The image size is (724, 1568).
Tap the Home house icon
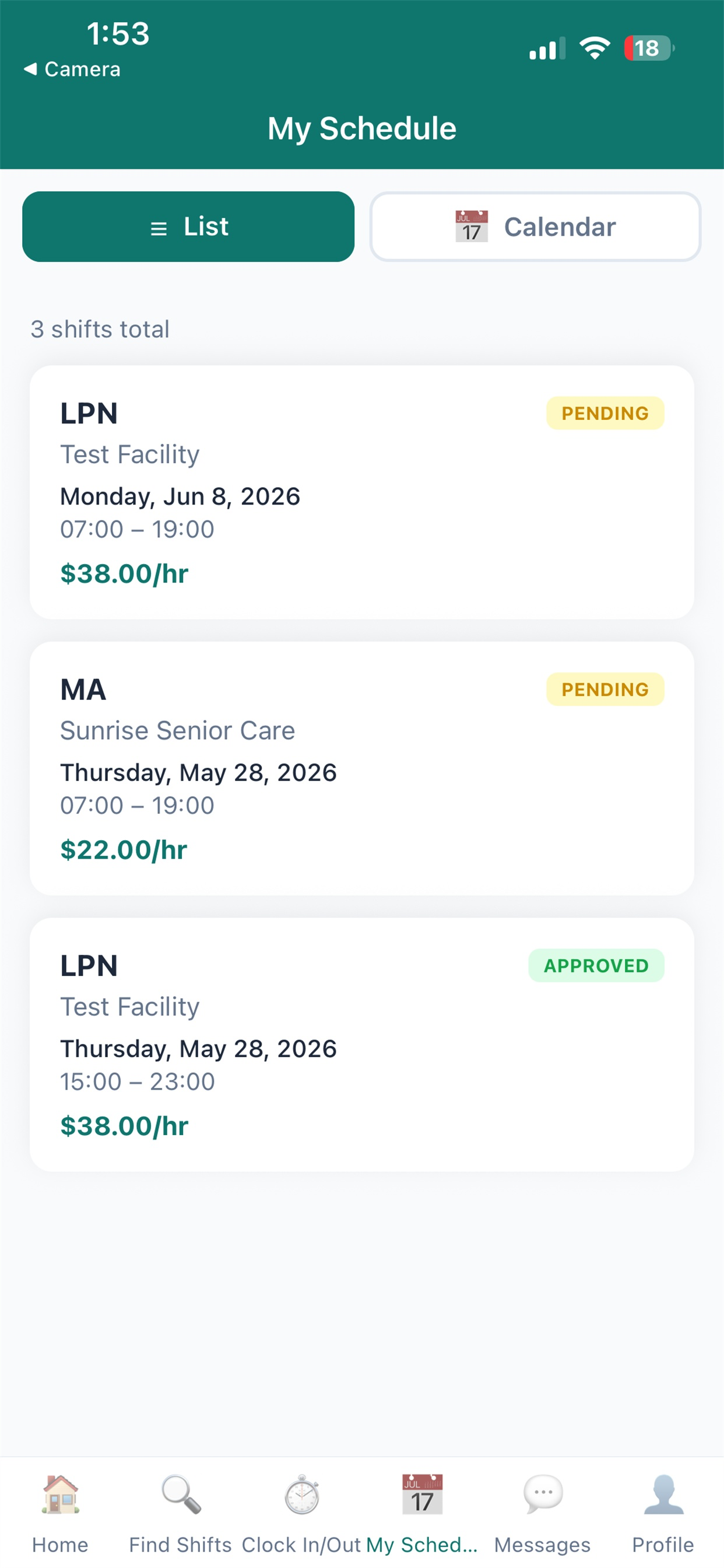tap(60, 1494)
